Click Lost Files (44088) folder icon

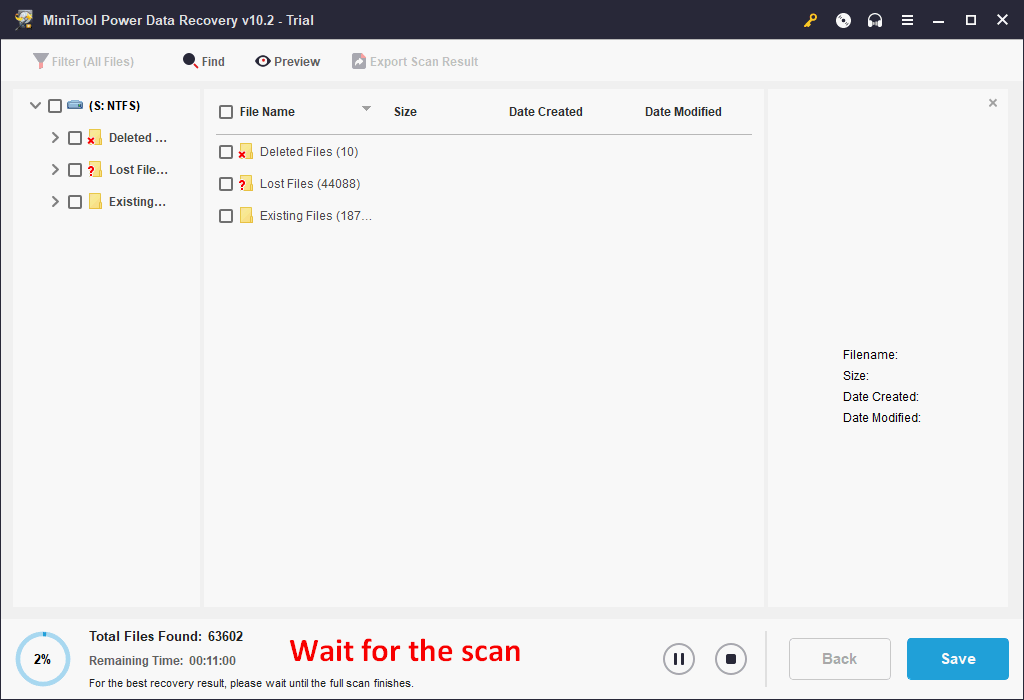pyautogui.click(x=246, y=183)
